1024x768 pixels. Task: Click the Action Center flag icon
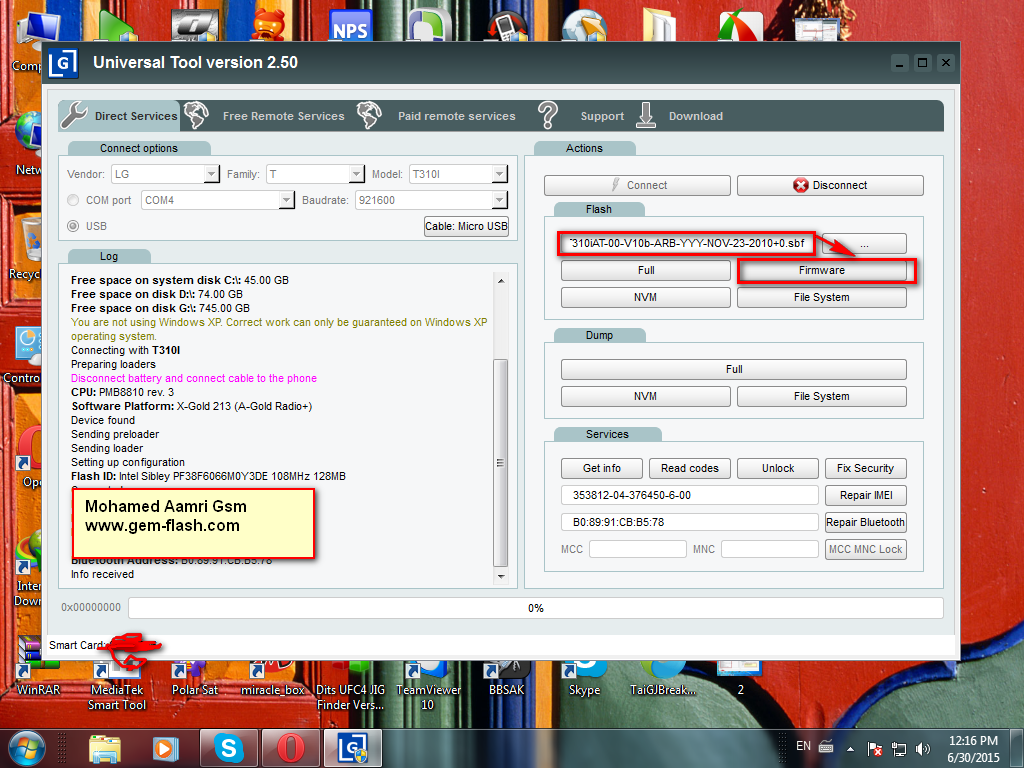875,749
